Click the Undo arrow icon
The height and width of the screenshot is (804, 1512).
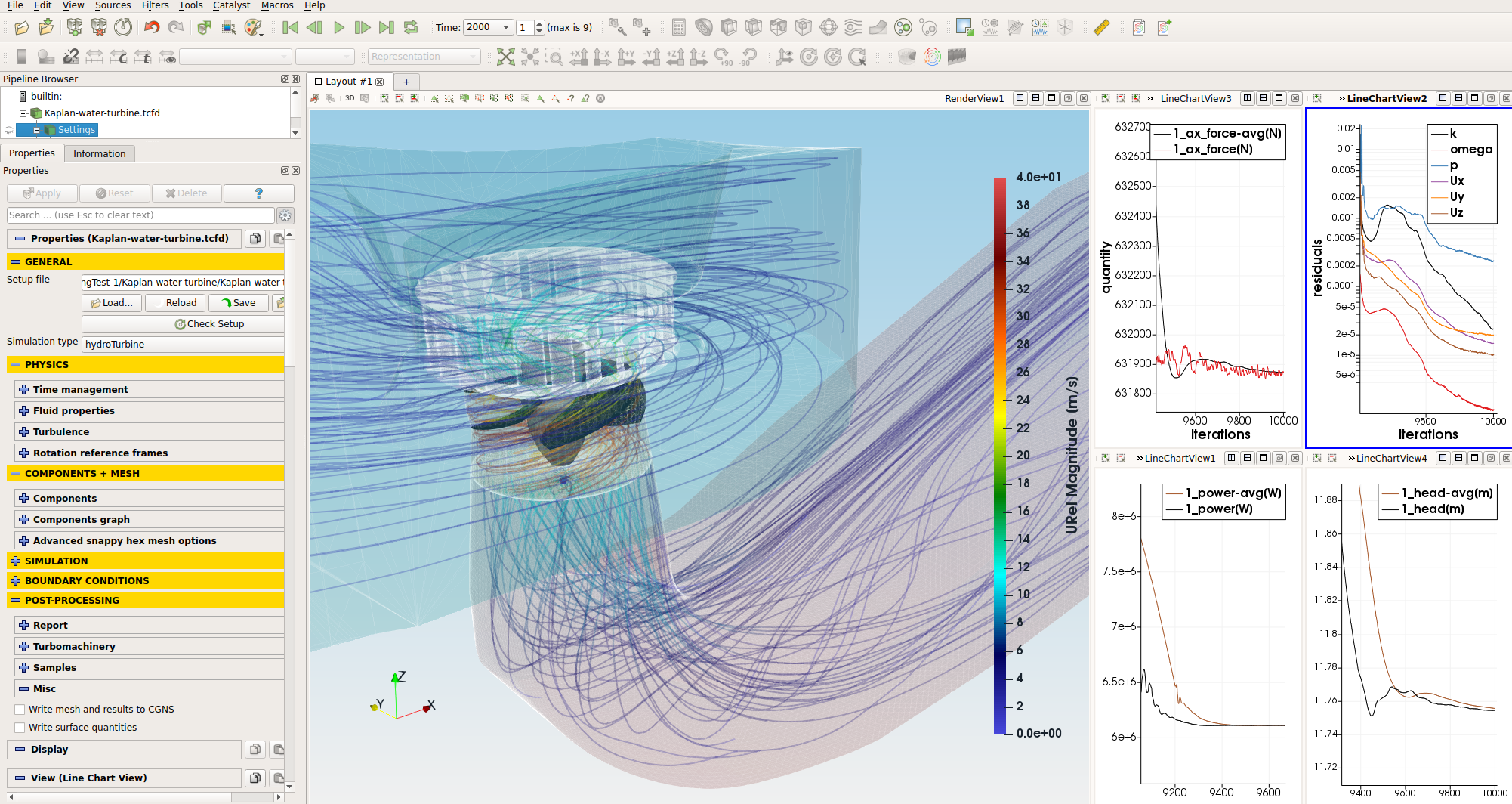pos(152,28)
